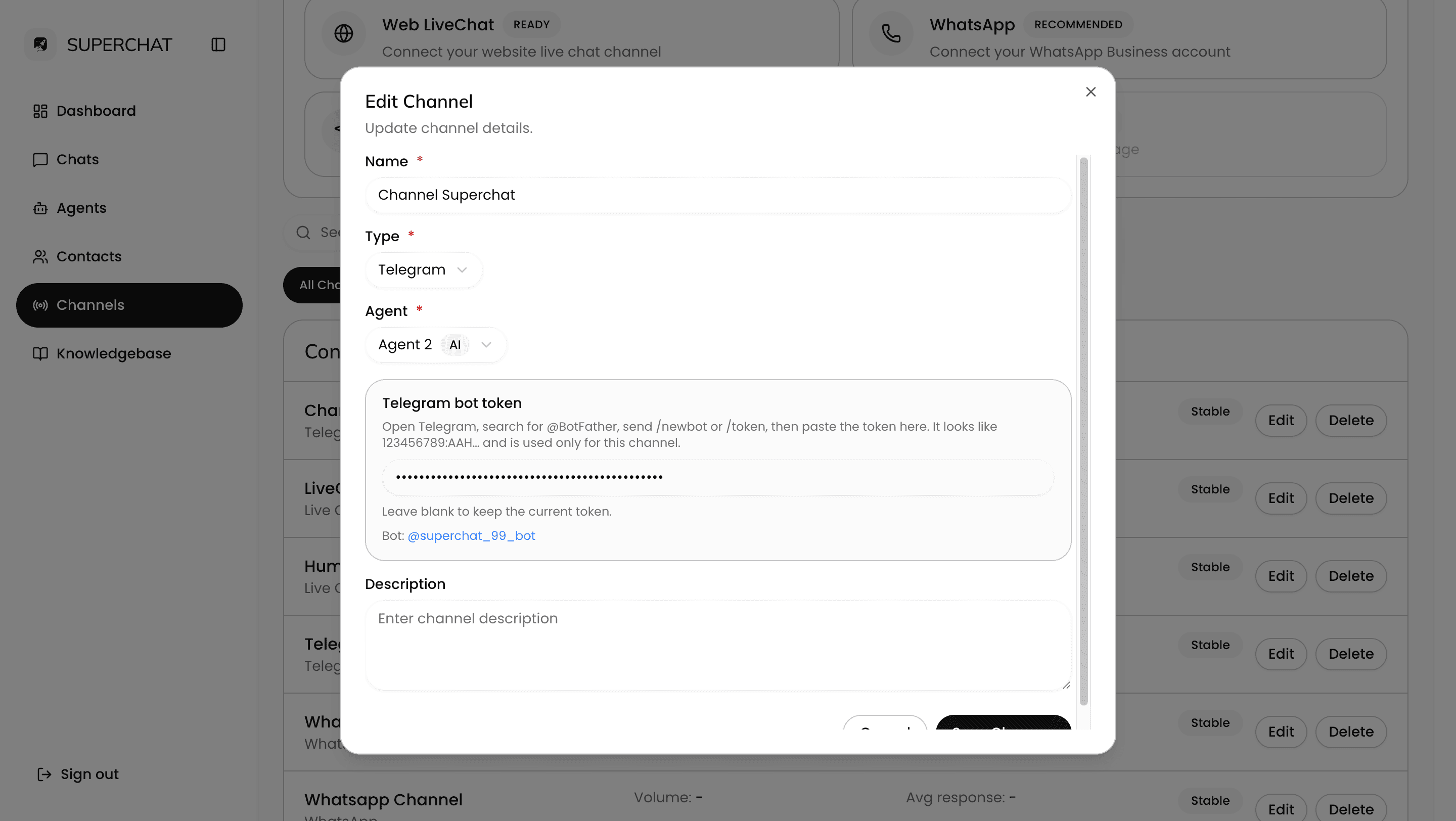Click into the channel description textarea

pos(718,645)
